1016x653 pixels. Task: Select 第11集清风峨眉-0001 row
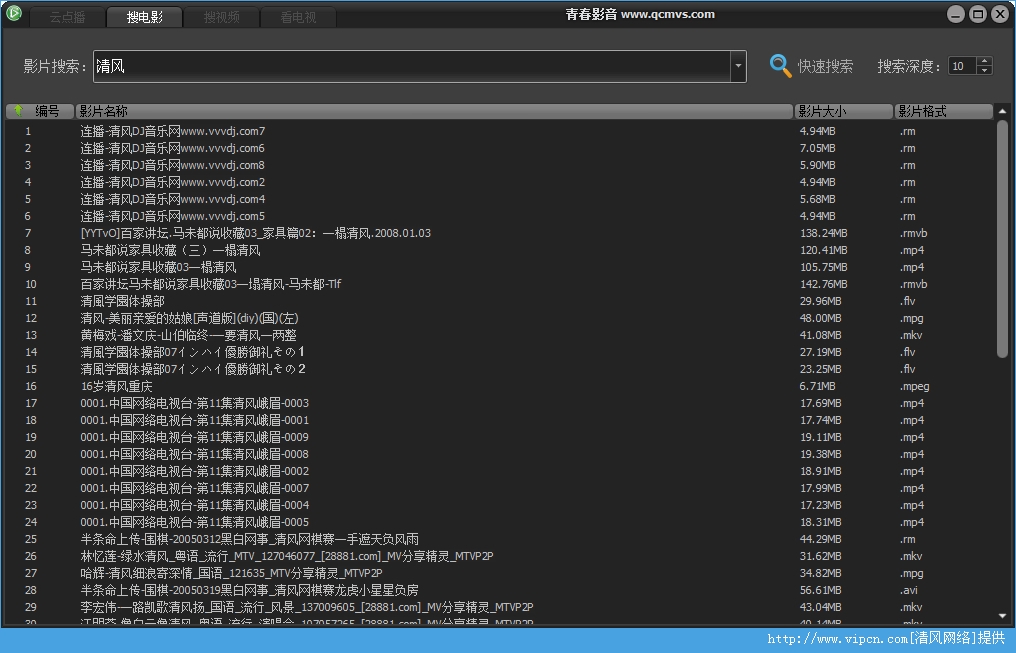pyautogui.click(x=499, y=420)
